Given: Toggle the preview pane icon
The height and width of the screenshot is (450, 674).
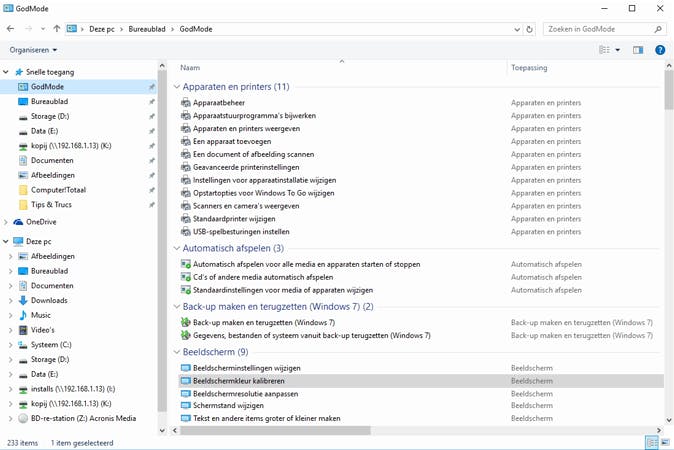Looking at the screenshot, I should (x=638, y=49).
